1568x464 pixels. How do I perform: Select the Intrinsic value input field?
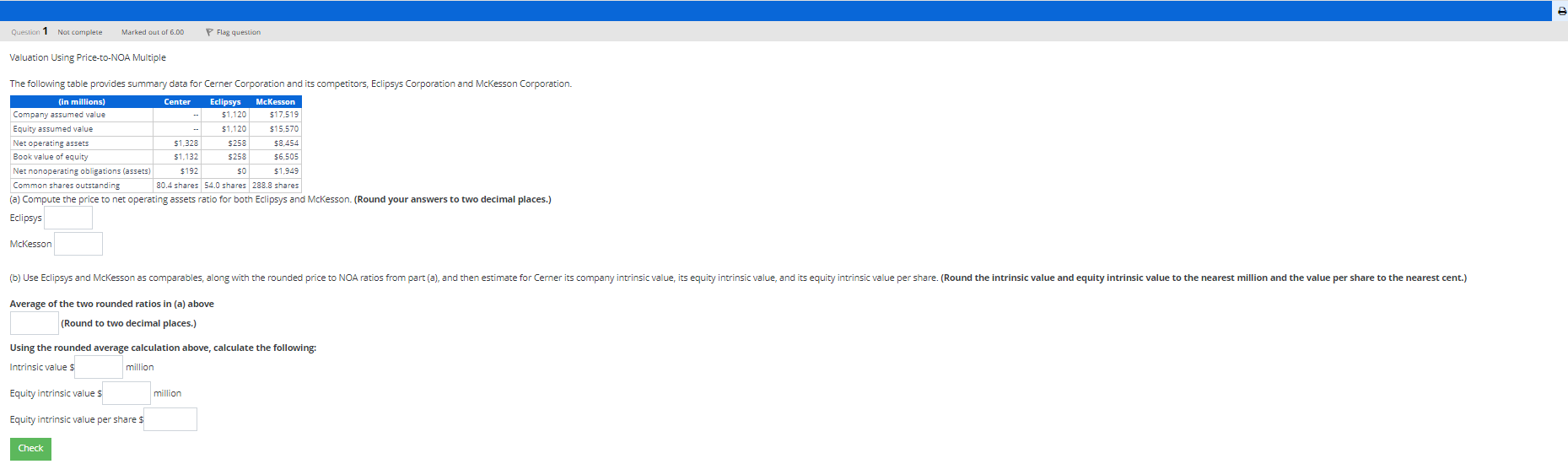coord(99,367)
